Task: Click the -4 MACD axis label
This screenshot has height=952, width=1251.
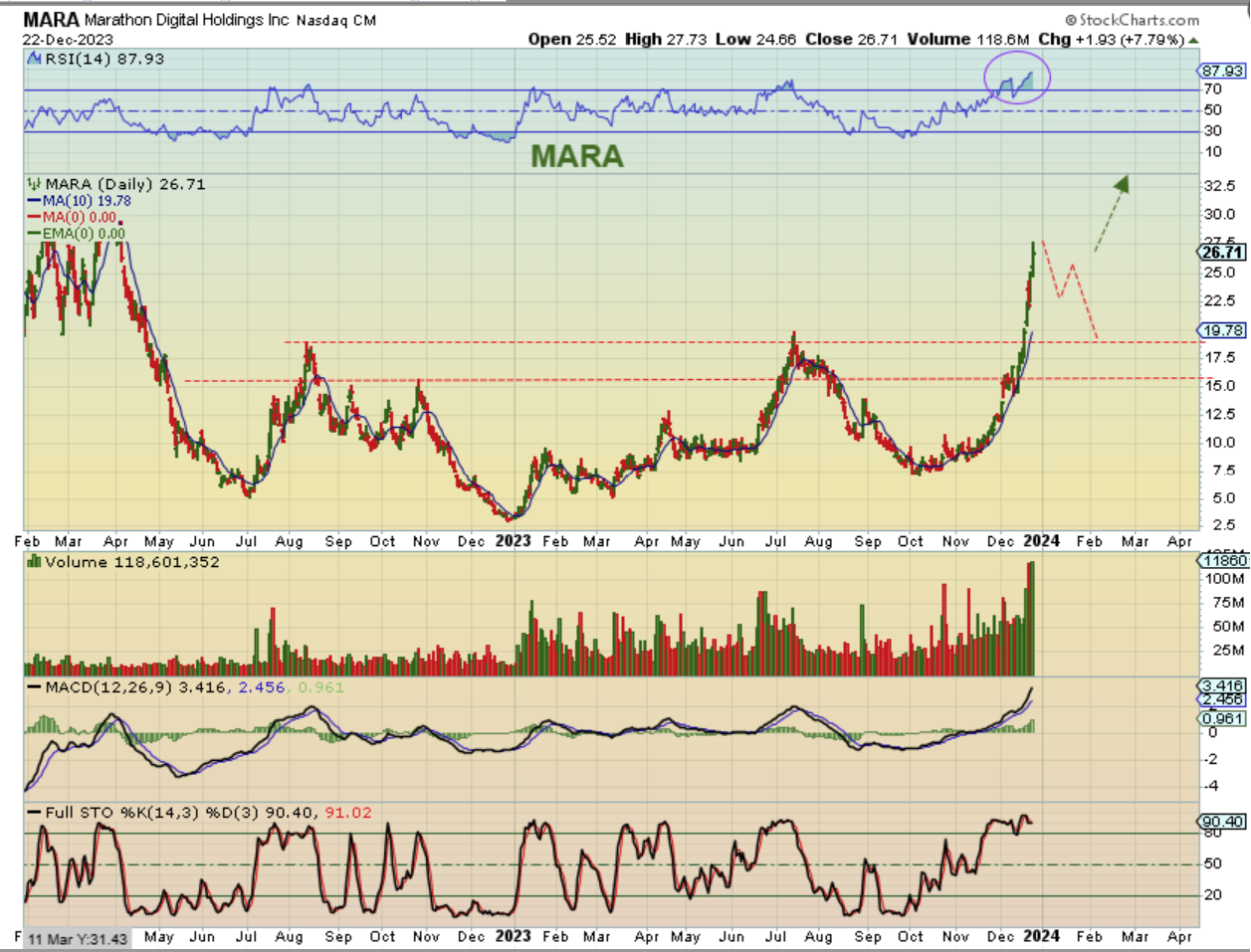Action: [1213, 786]
